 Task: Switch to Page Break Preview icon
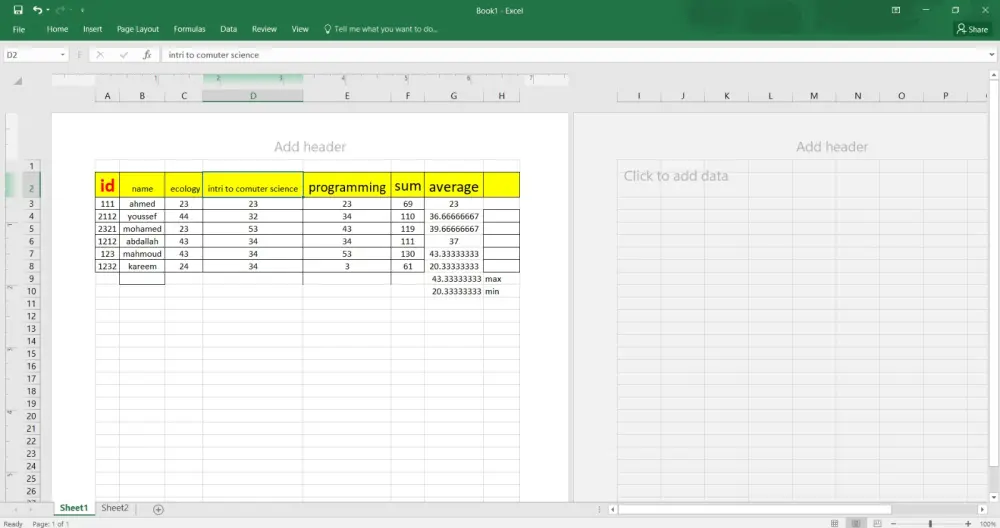click(878, 524)
